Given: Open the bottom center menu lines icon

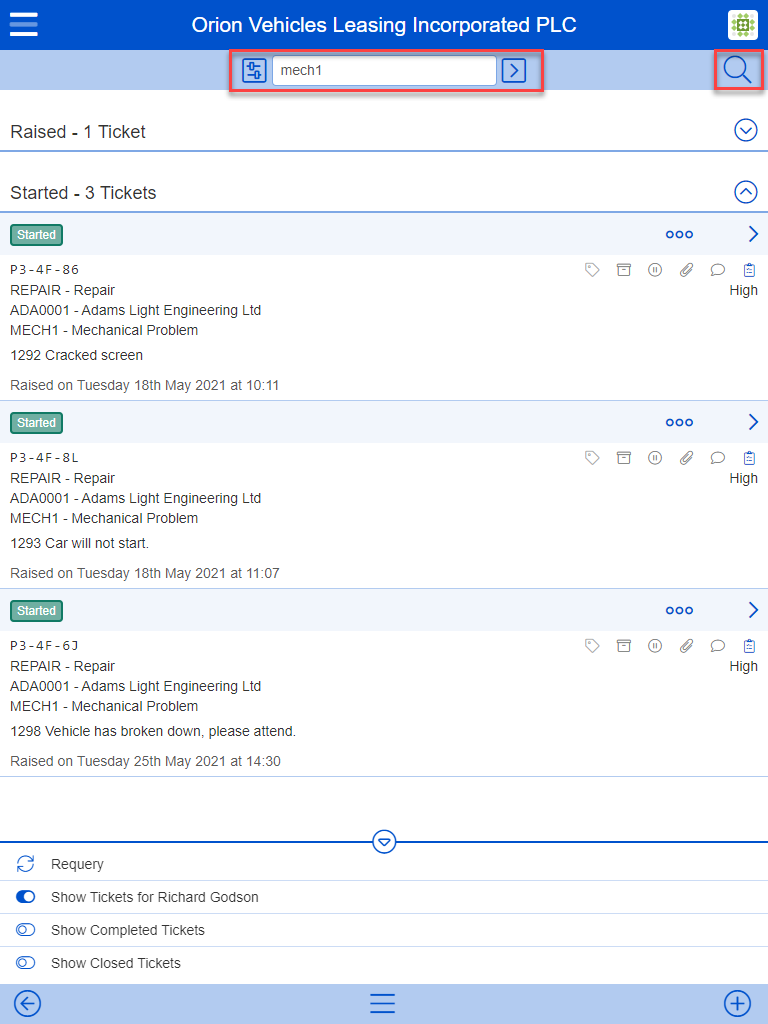Looking at the screenshot, I should pyautogui.click(x=383, y=1003).
